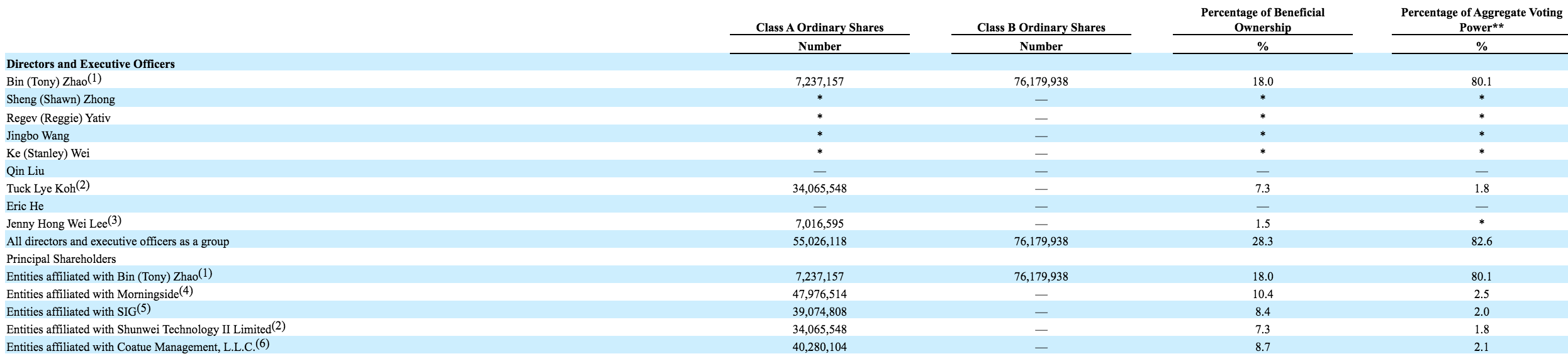Screen dimensions: 1568x361
Task: Click Jenny Hong Wei Lee's 7,016,595 value
Action: 819,223
